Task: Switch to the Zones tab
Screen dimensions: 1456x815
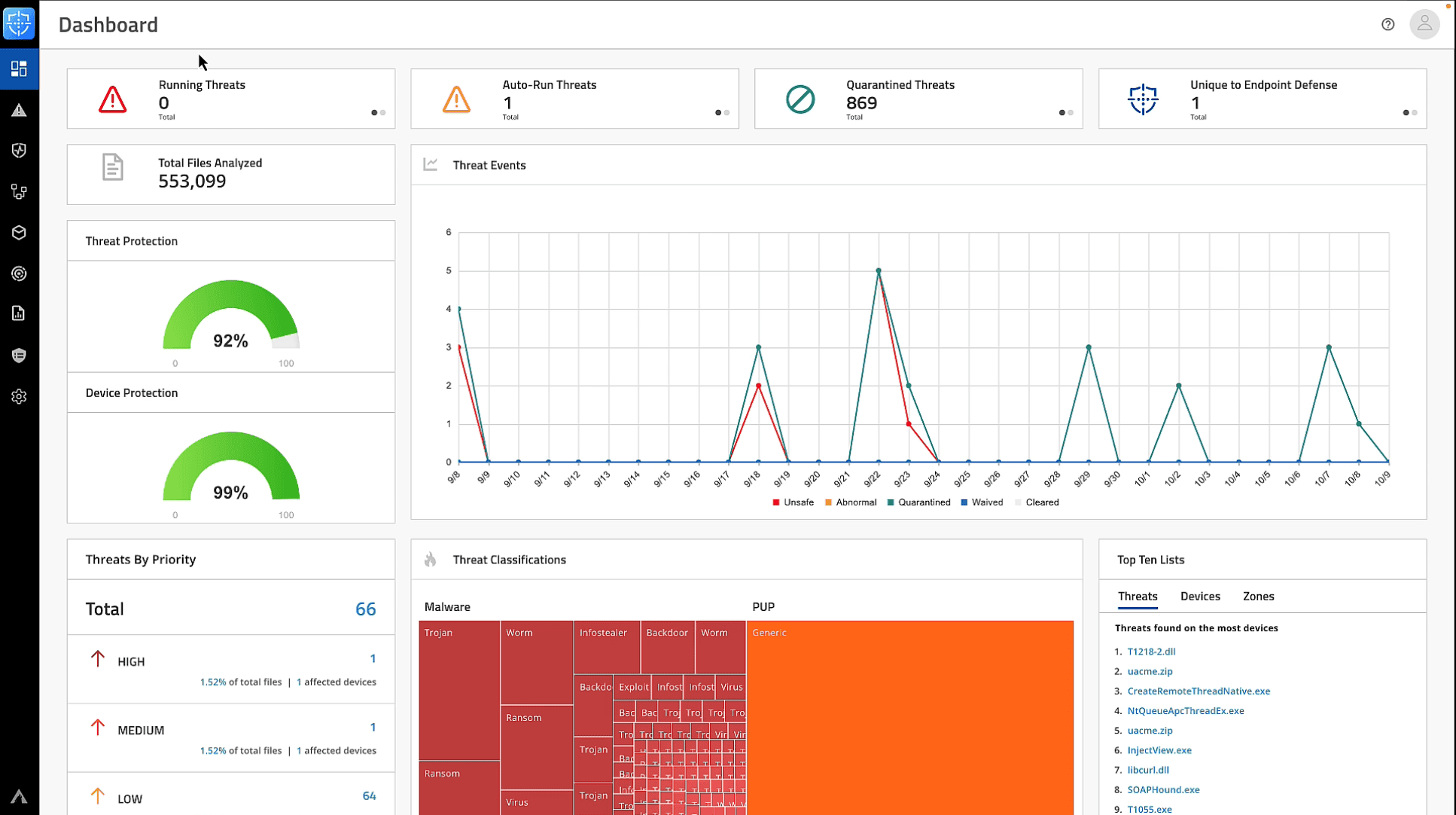Action: 1258,597
